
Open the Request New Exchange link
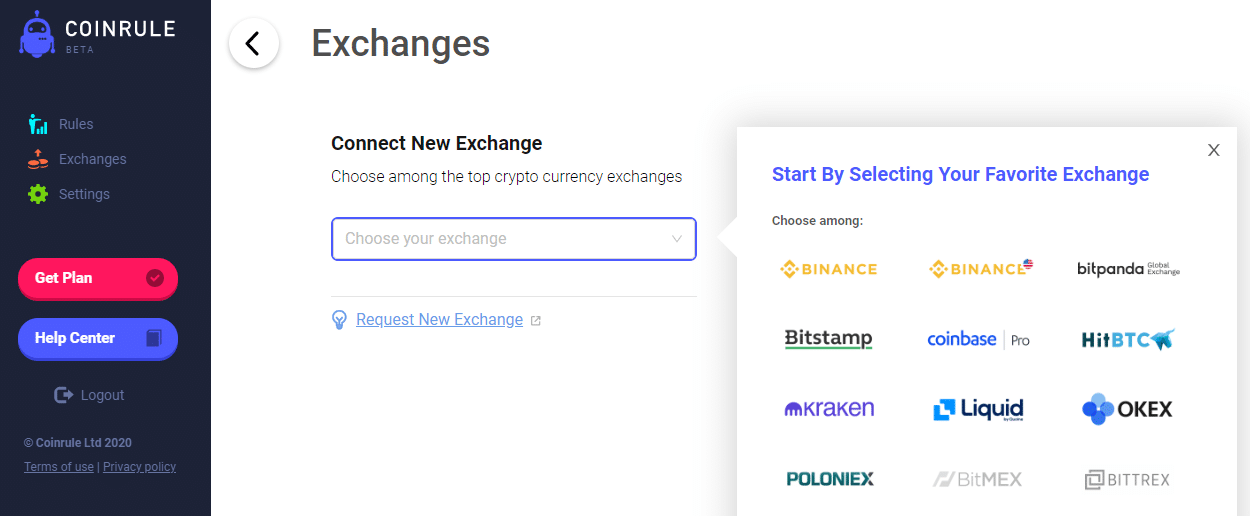[439, 320]
